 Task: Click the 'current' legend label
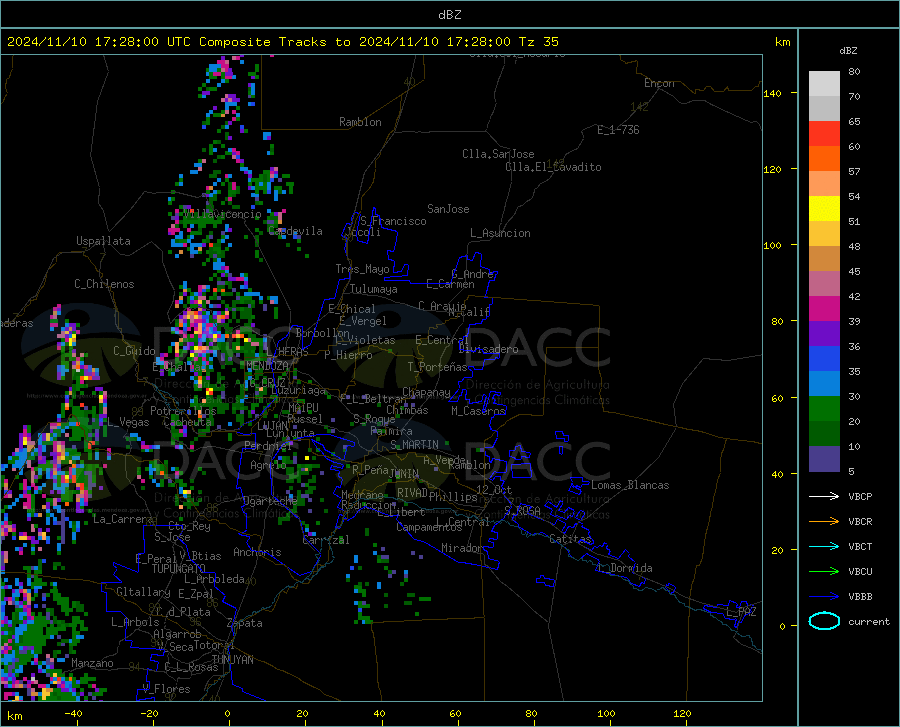click(868, 621)
